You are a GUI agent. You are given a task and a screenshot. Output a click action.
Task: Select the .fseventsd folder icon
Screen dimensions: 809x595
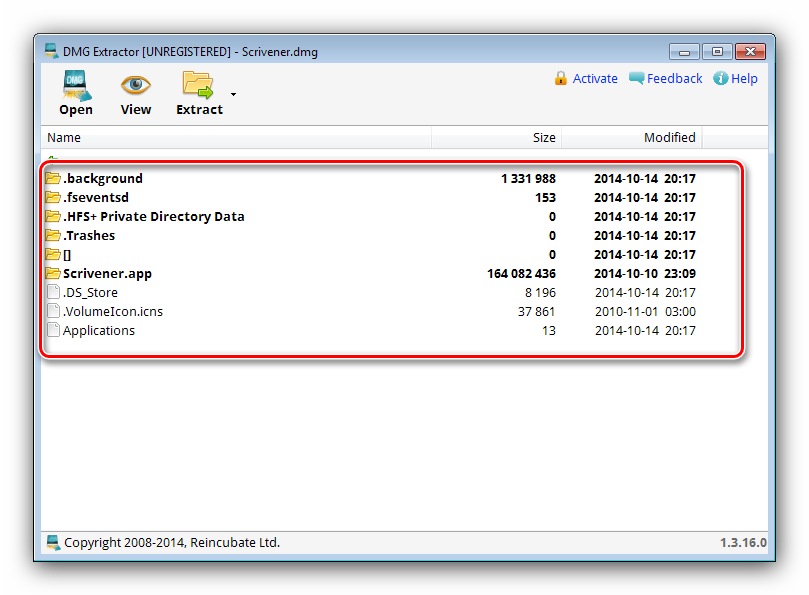tap(53, 197)
